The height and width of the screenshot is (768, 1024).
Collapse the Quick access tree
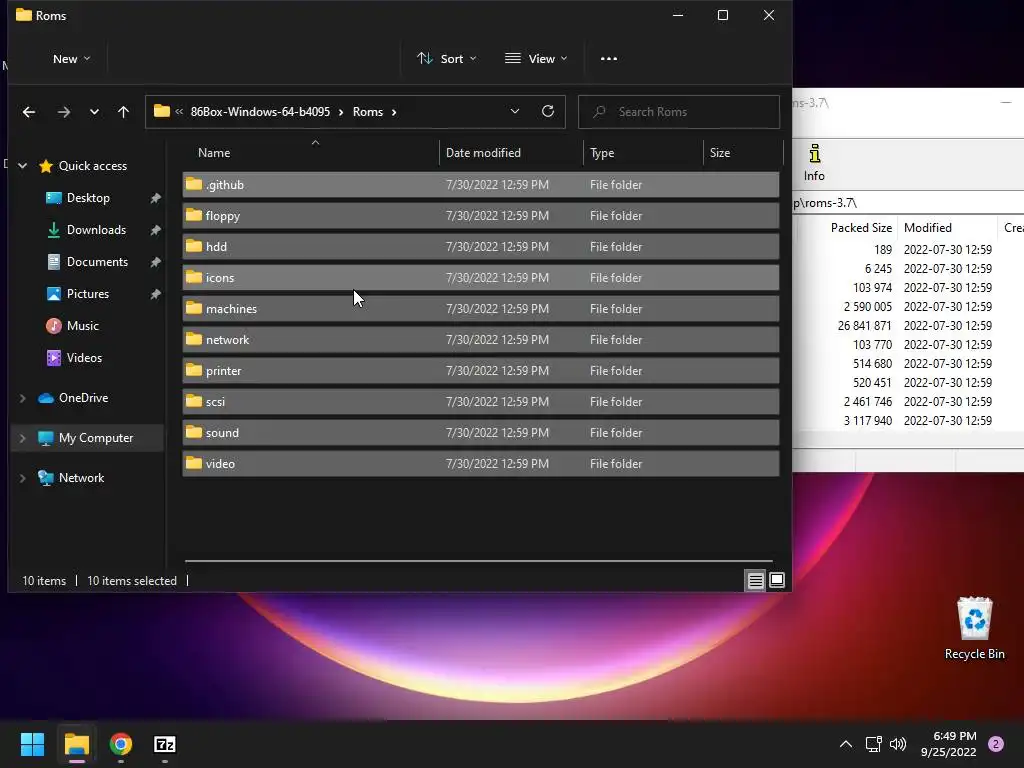point(22,166)
